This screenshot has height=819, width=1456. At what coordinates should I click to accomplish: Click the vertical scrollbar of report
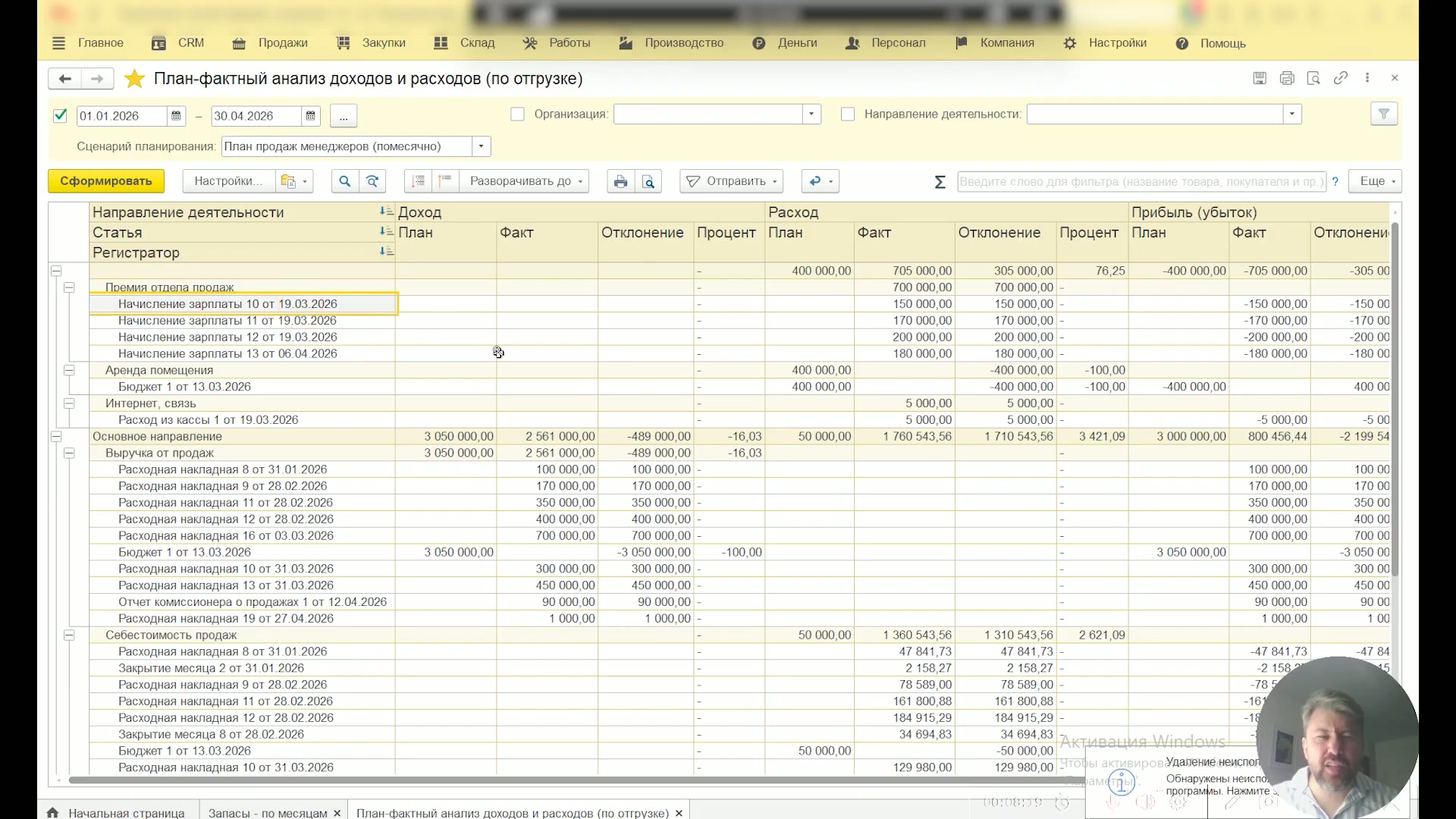click(1395, 398)
